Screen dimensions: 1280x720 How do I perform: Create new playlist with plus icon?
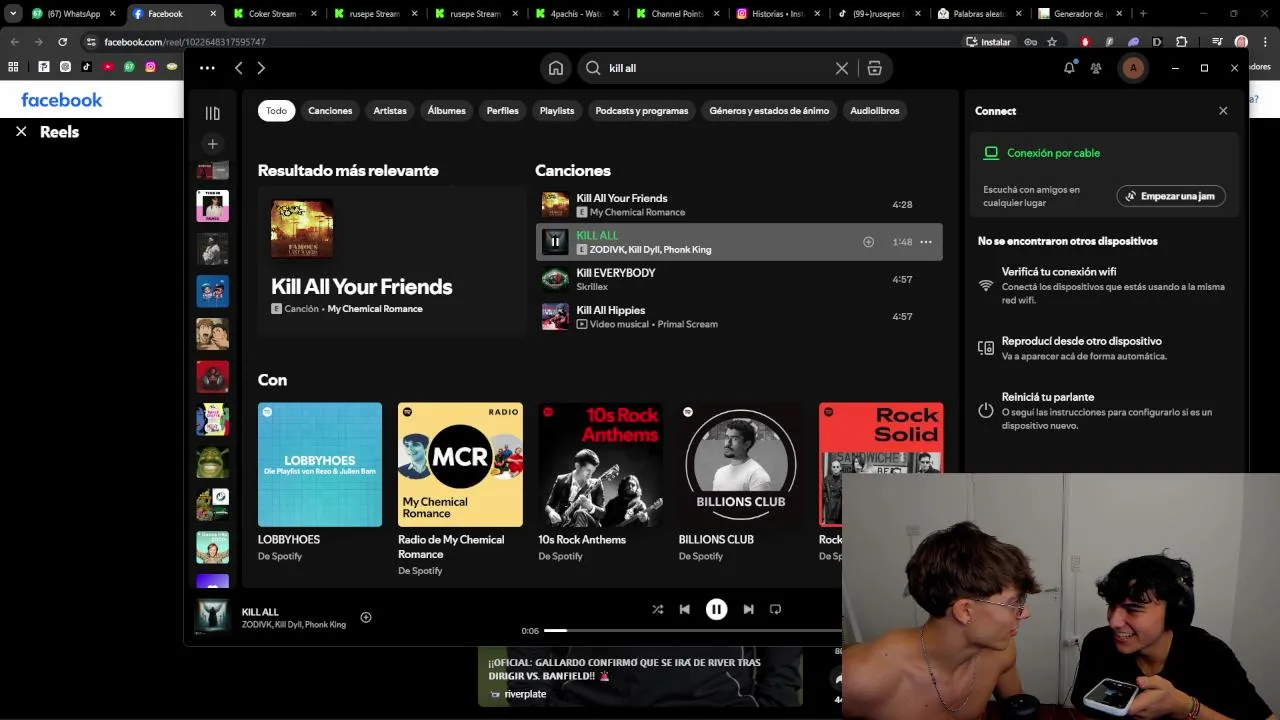pos(212,144)
